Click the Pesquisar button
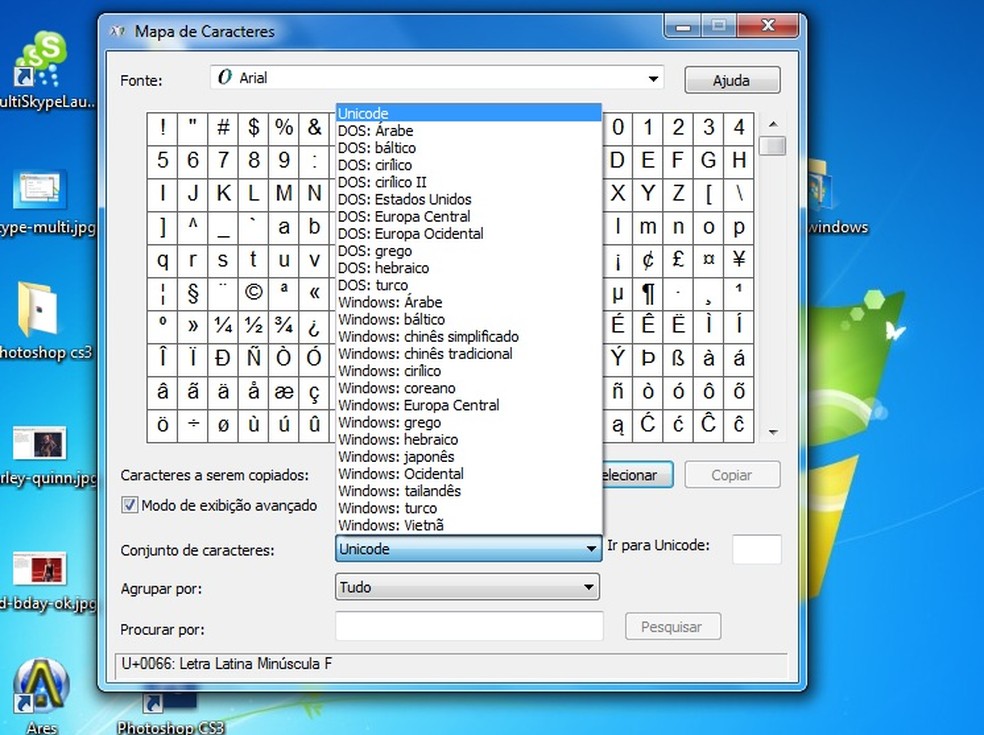Screen dimensions: 984x735 pos(672,626)
